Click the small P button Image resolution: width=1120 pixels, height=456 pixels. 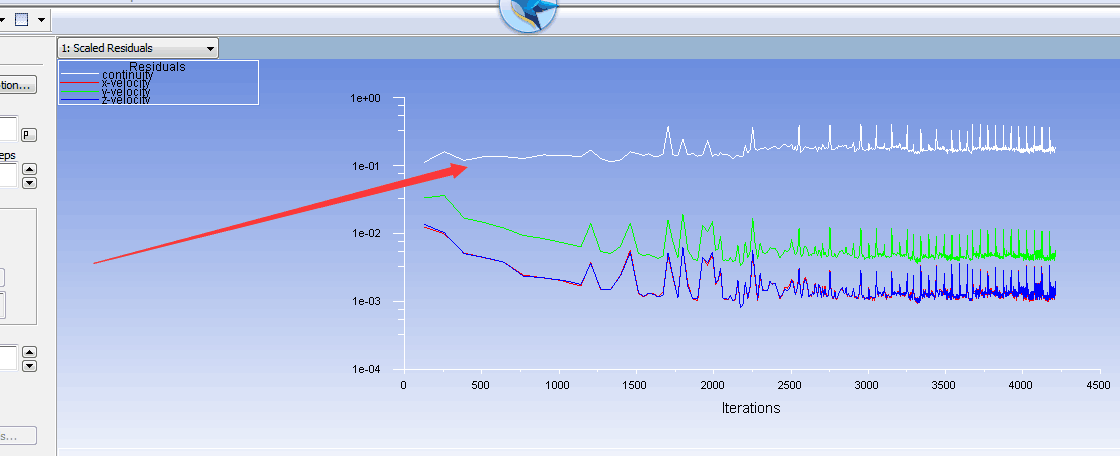pyautogui.click(x=28, y=134)
